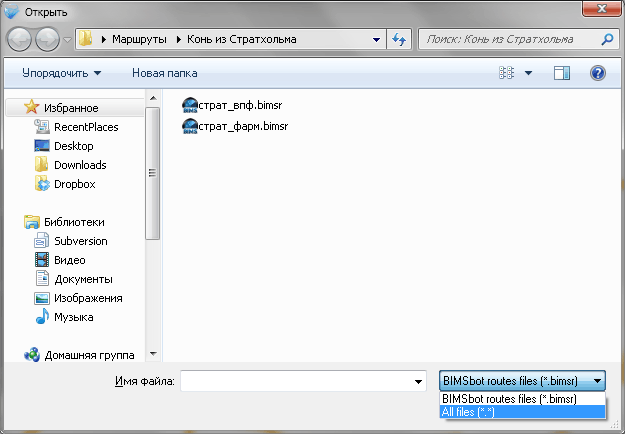Image resolution: width=625 pixels, height=434 pixels.
Task: Open the Упорядочить dropdown menu
Action: [x=61, y=73]
